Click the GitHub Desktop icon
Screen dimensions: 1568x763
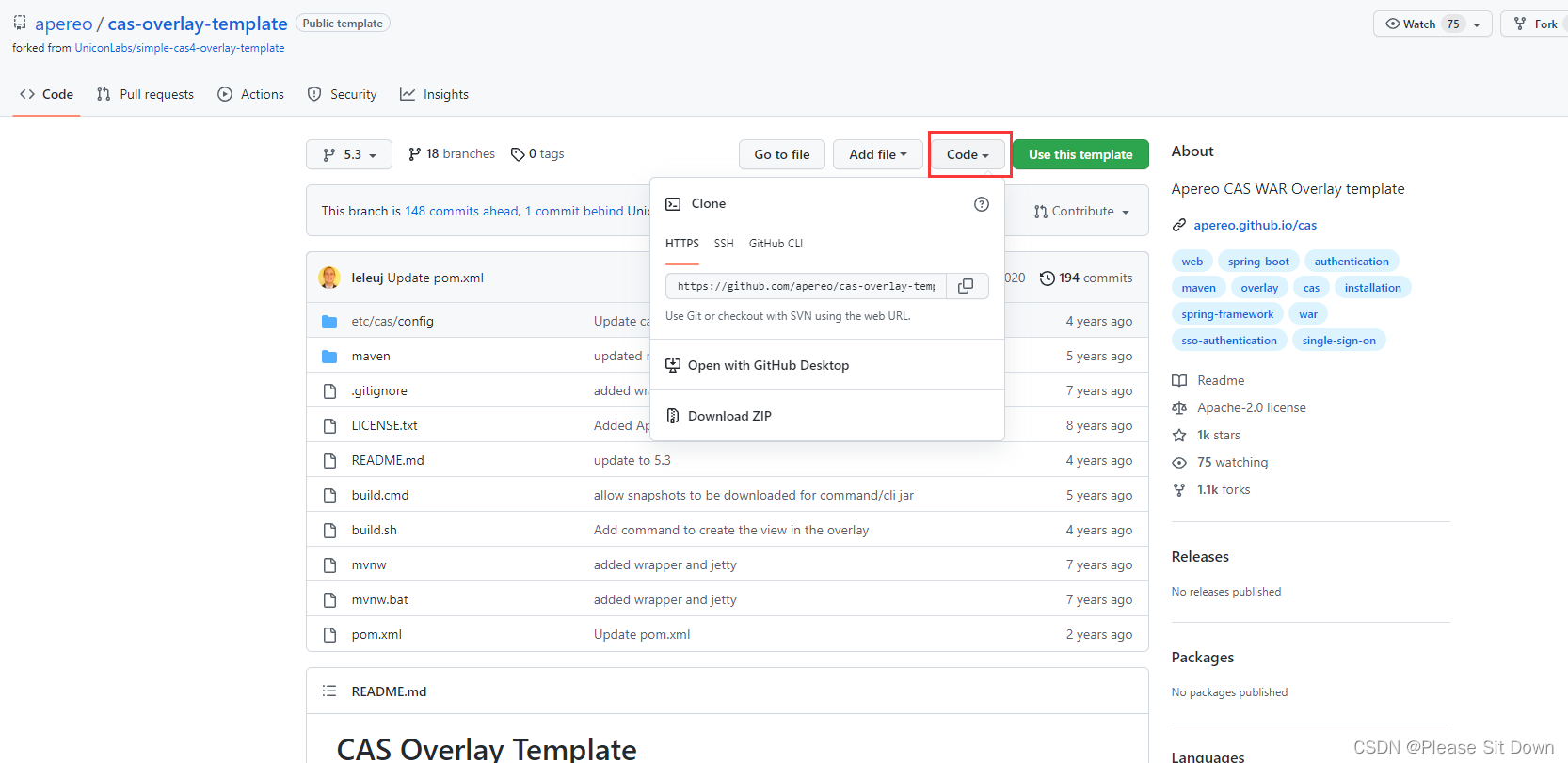coord(673,365)
